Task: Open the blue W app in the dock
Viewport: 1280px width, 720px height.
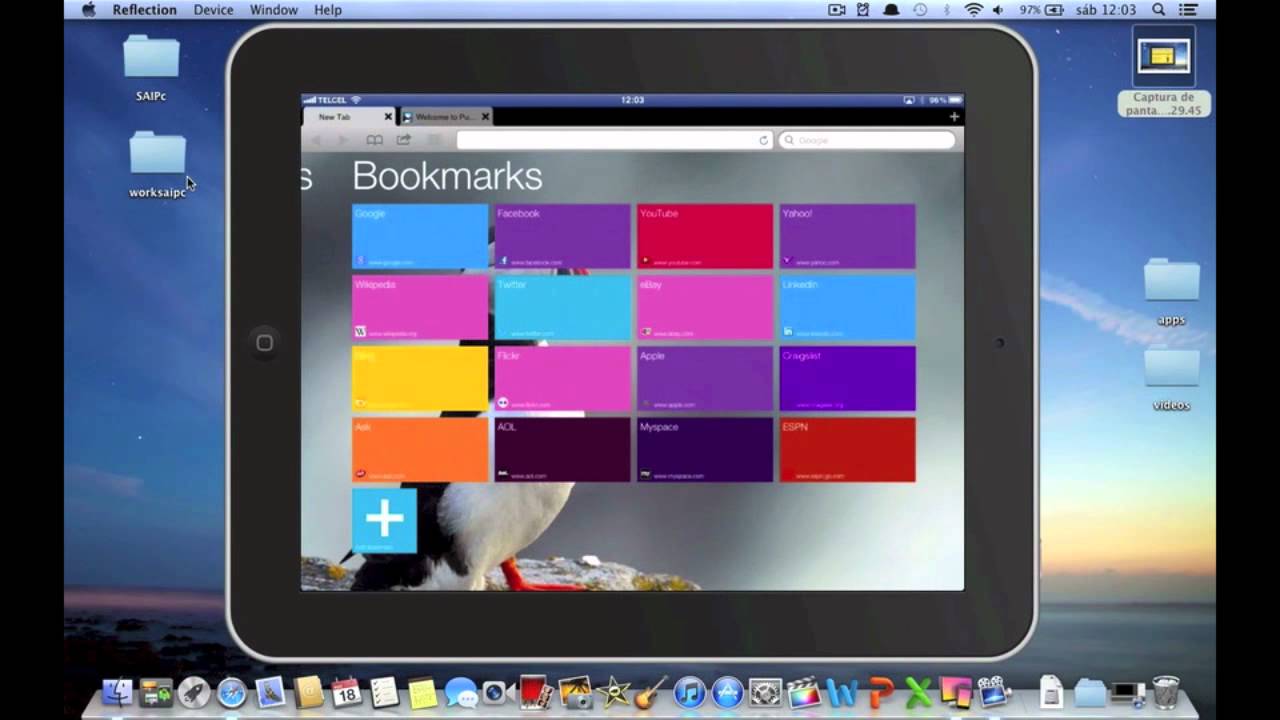Action: pos(842,692)
